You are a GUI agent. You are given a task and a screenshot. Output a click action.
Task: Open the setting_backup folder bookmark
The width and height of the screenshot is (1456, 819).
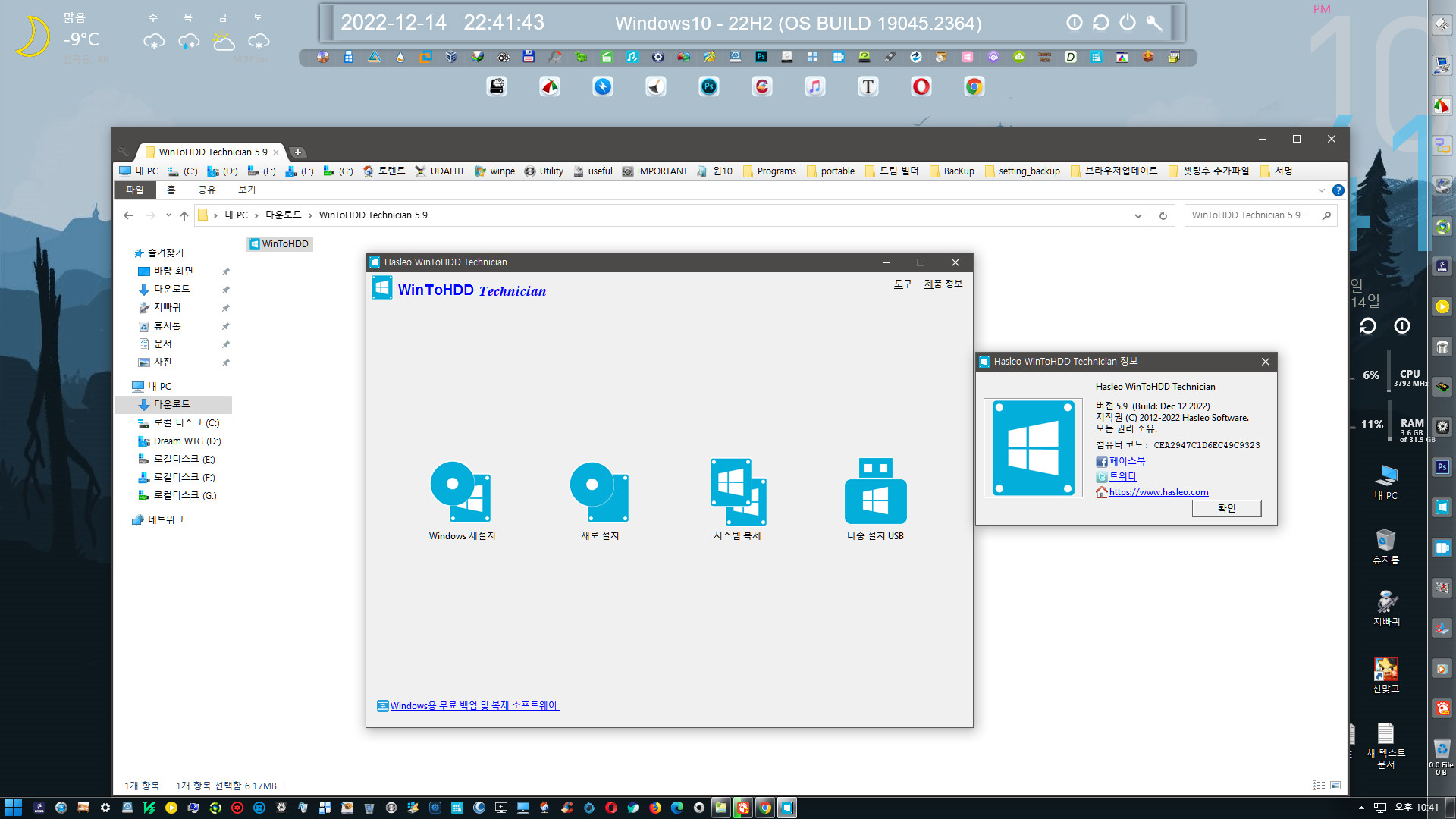1022,171
